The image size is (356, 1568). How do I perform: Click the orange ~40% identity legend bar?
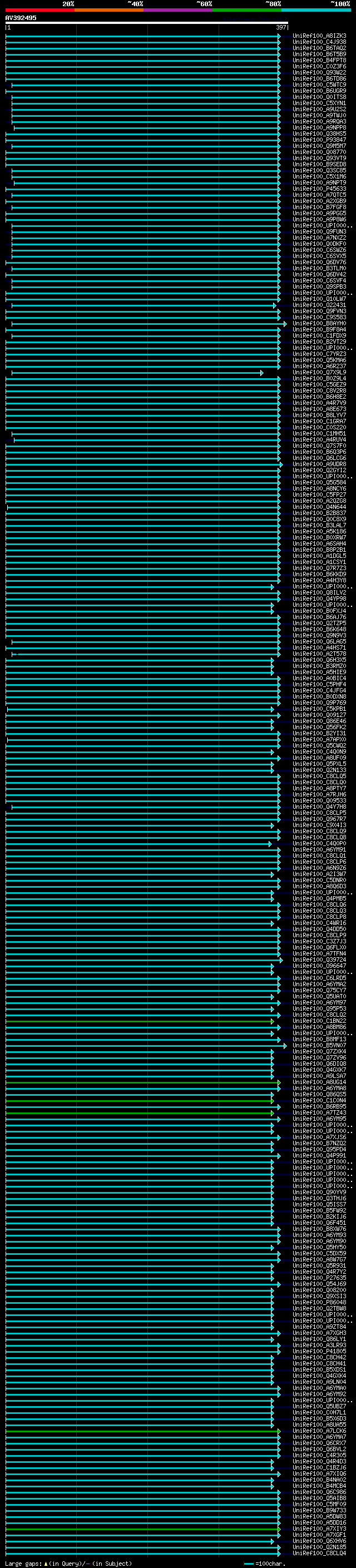pyautogui.click(x=108, y=10)
